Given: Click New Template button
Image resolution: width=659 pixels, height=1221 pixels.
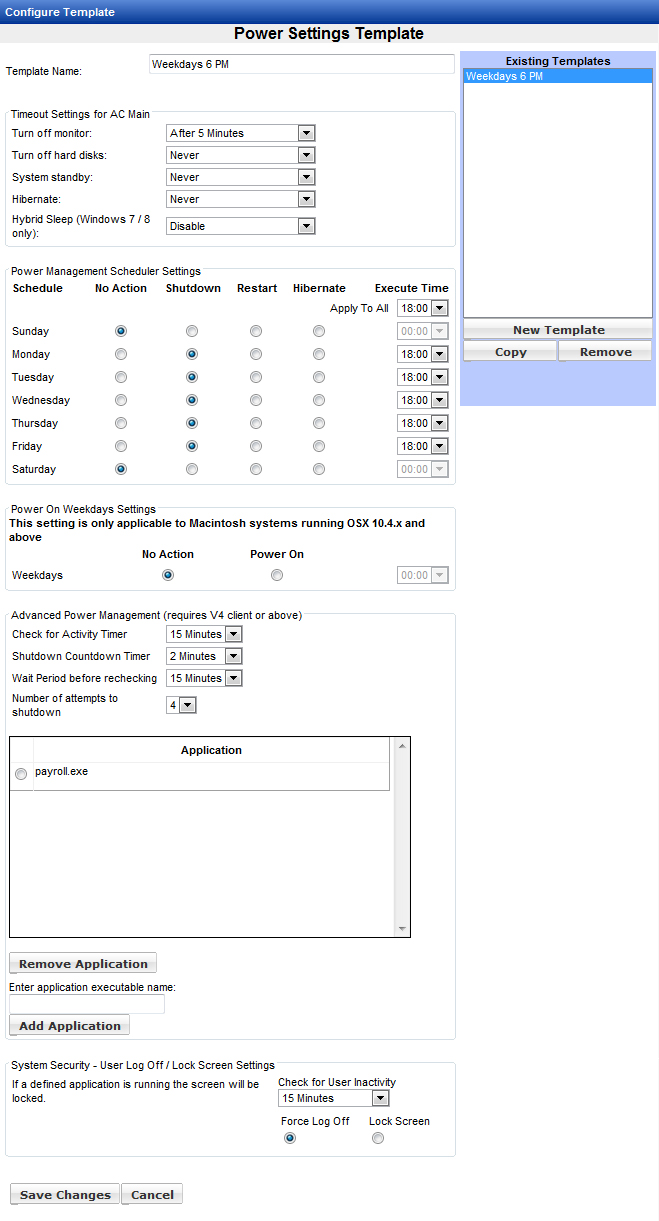Looking at the screenshot, I should (x=558, y=330).
